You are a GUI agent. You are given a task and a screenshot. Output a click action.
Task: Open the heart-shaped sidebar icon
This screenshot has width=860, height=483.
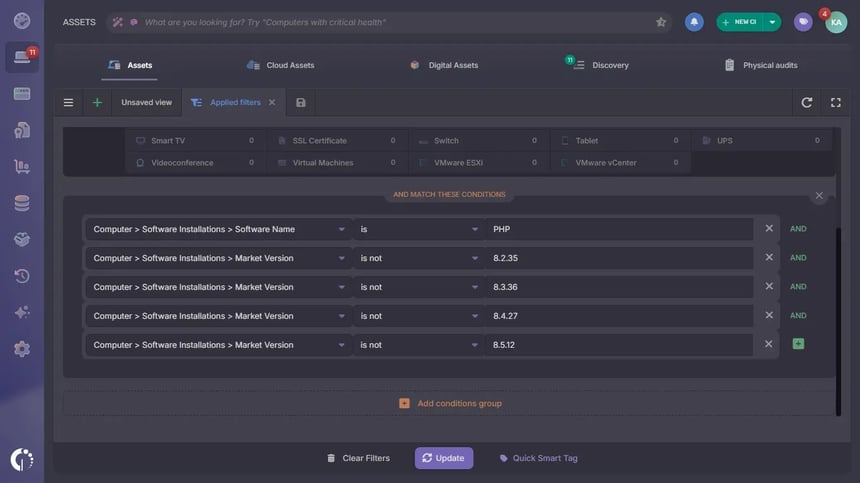[22, 240]
